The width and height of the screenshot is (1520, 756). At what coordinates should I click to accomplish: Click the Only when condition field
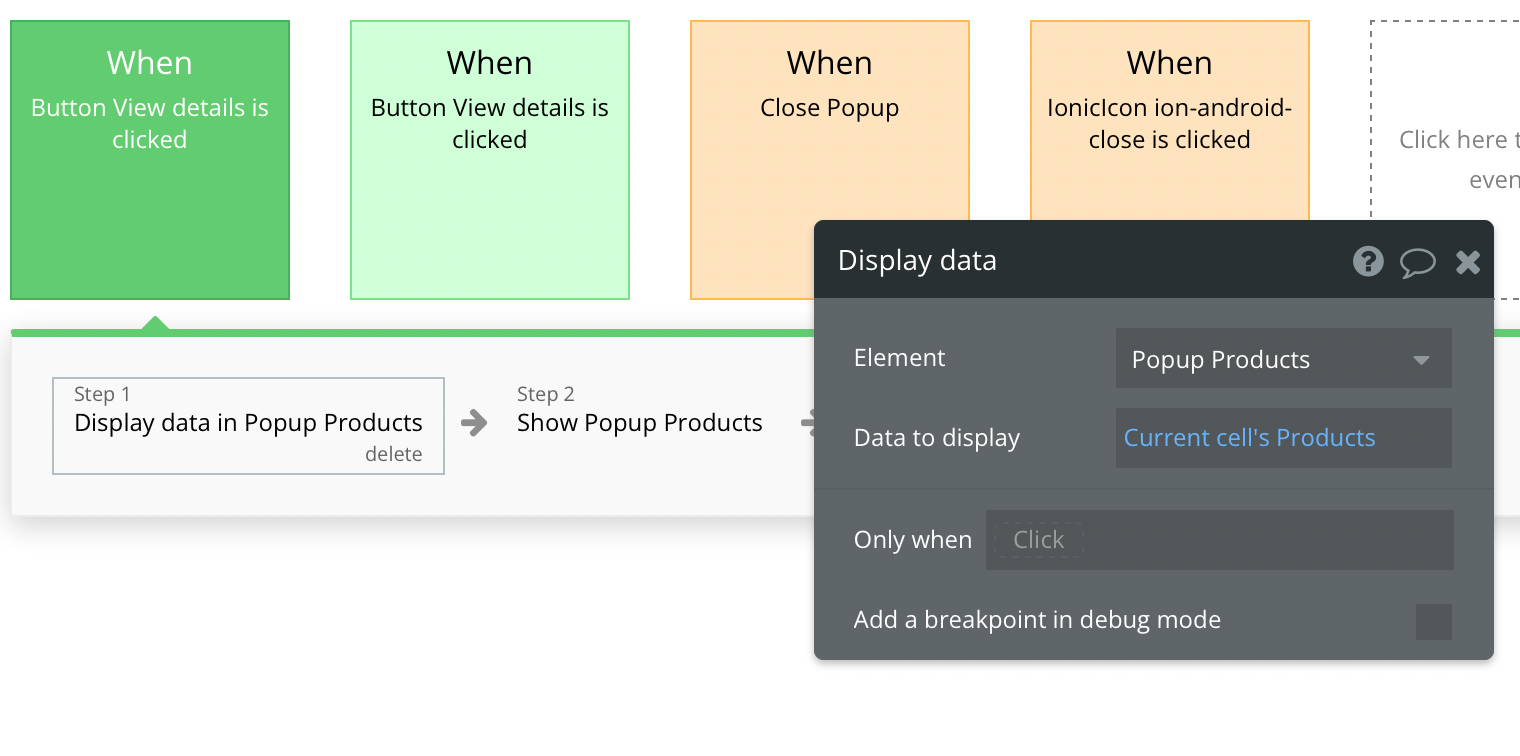(x=1219, y=540)
